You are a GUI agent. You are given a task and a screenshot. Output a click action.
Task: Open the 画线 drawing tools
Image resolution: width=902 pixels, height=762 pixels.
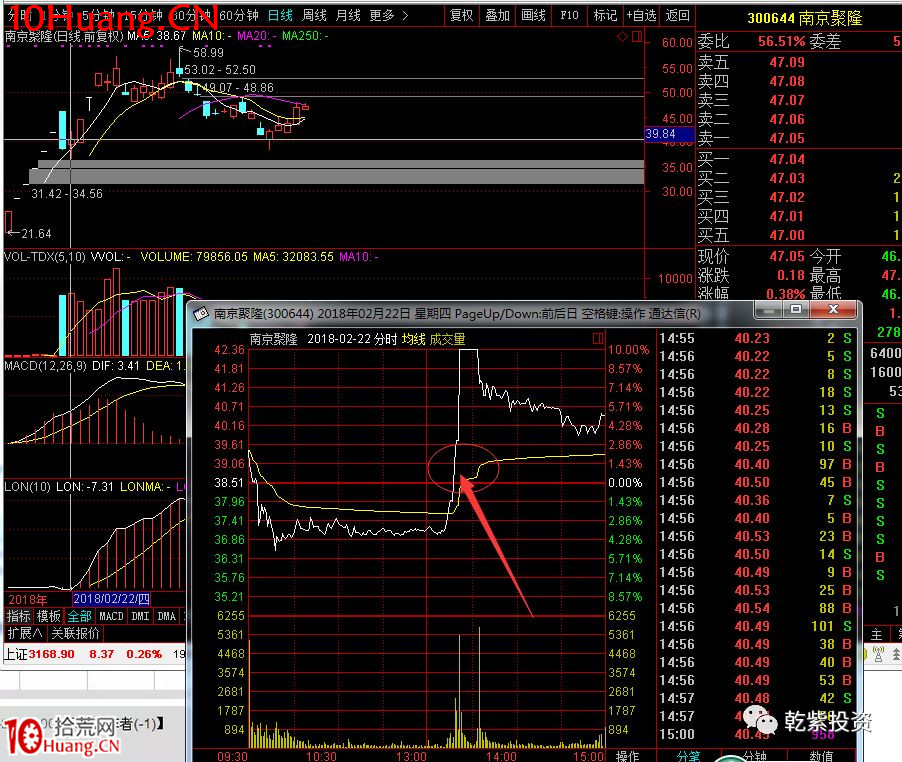[x=533, y=16]
